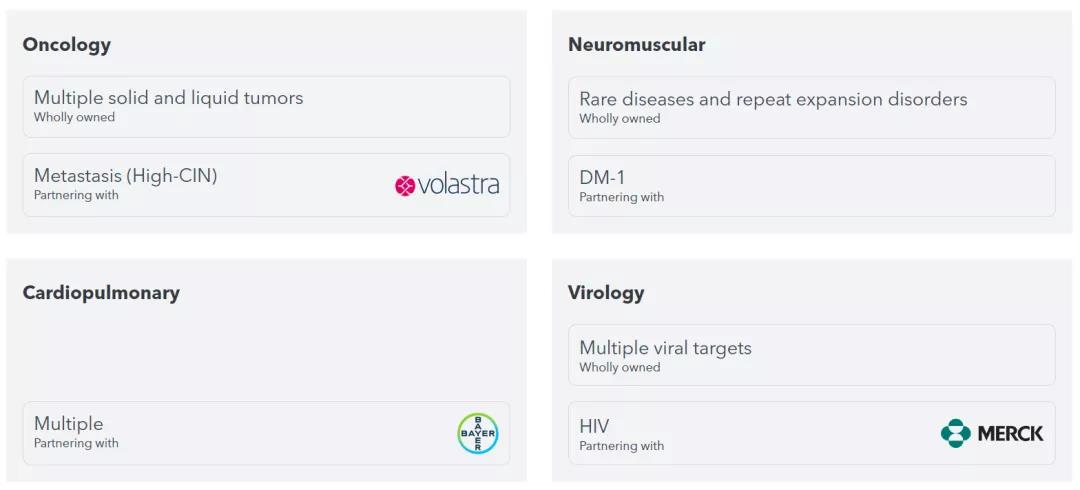Click Partnering with label beside Volastra

[x=76, y=196]
